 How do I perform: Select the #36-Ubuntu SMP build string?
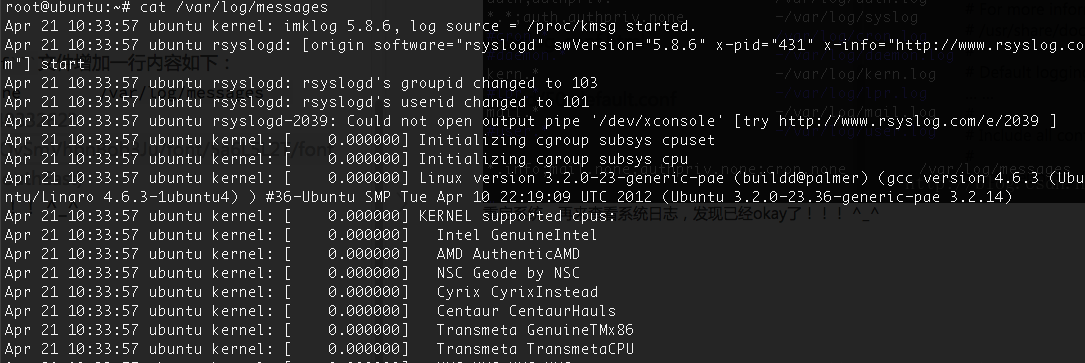(328, 197)
